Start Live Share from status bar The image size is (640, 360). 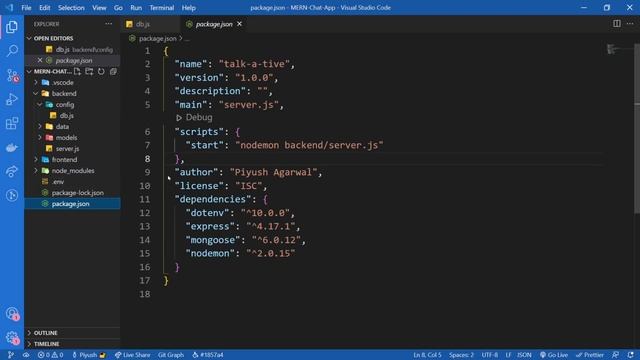click(x=132, y=355)
